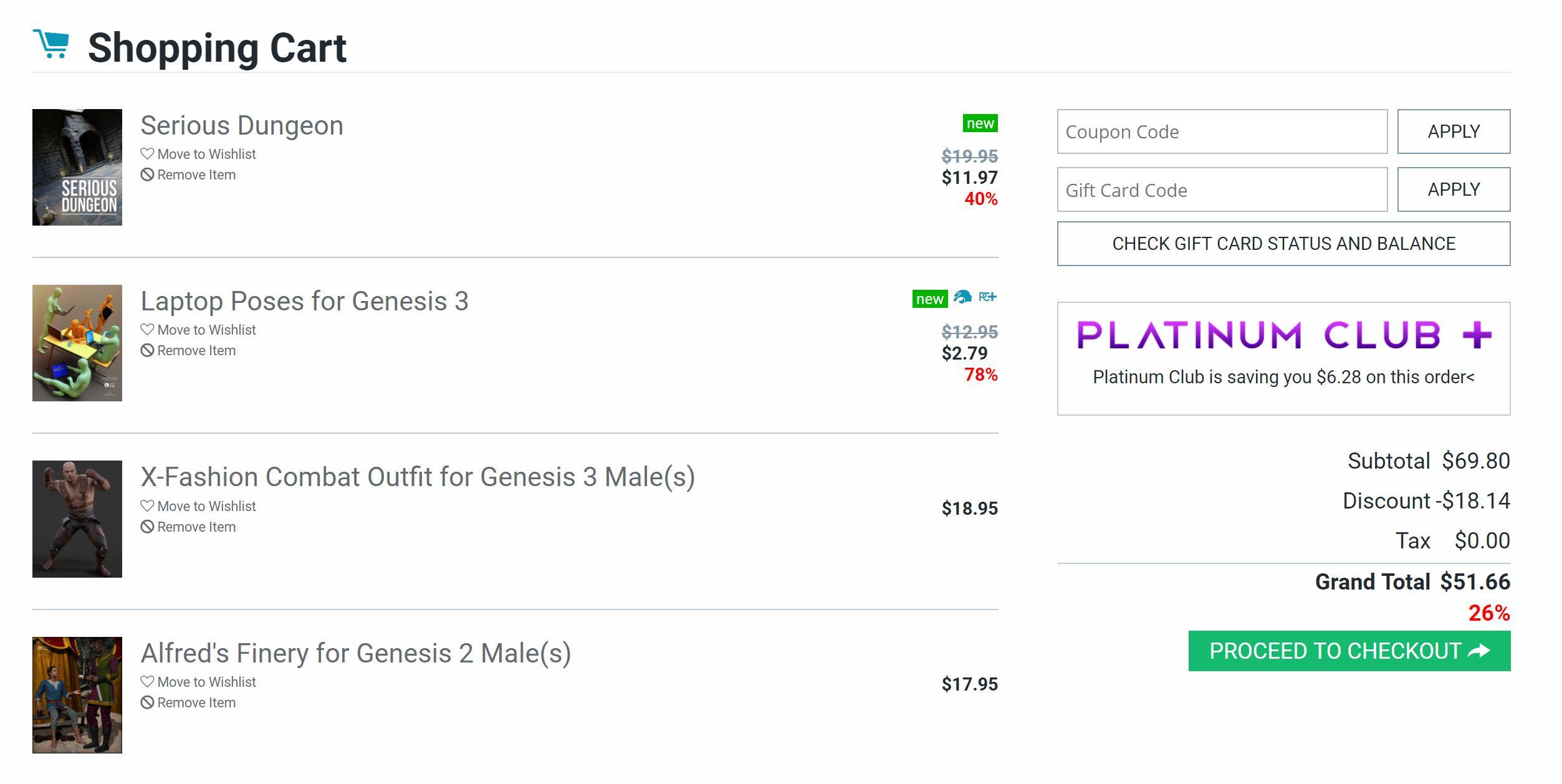Apply the gift card code
Viewport: 1562px width, 784px height.
point(1453,189)
